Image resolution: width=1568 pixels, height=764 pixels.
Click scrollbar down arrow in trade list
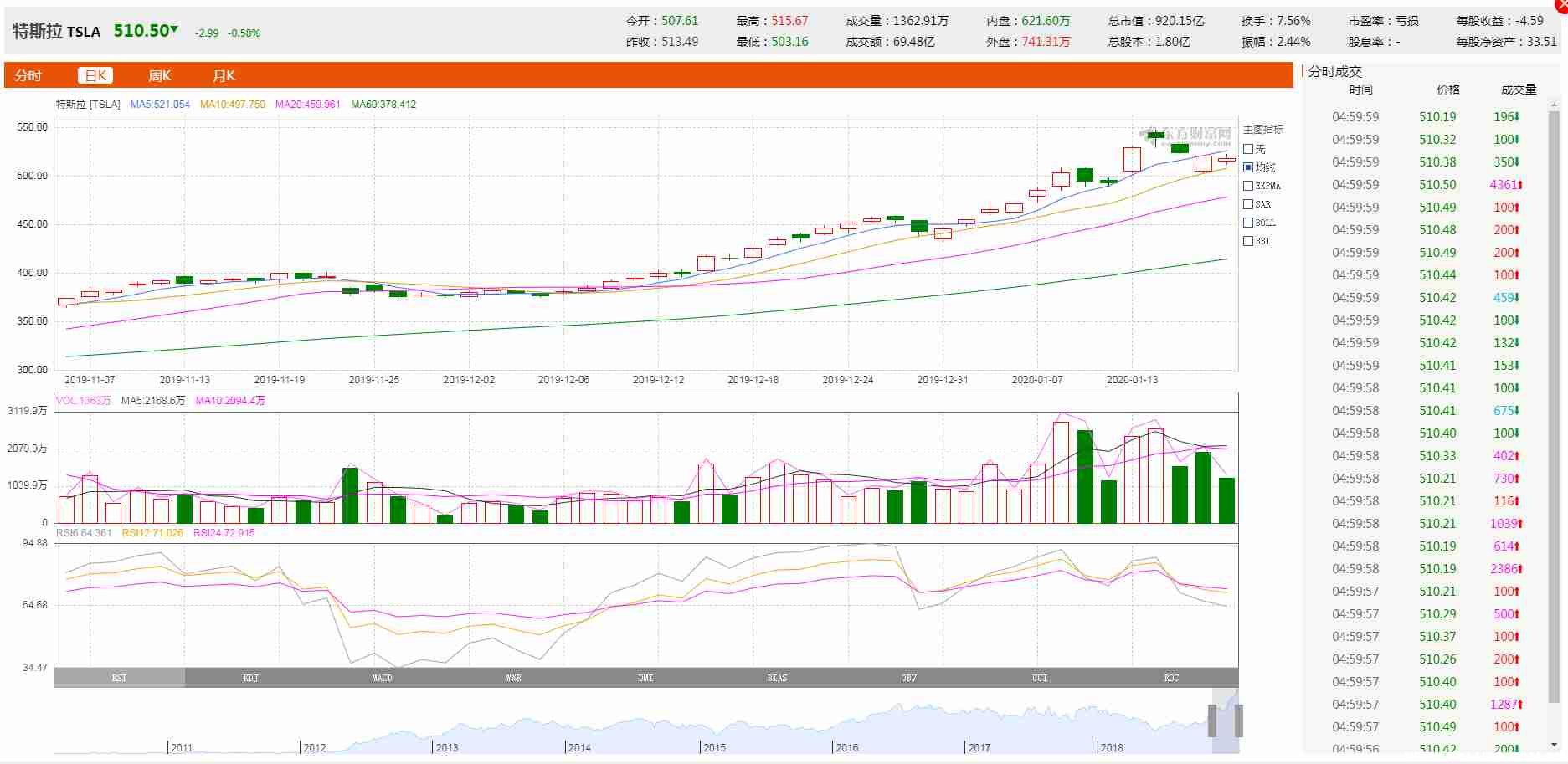pos(1555,745)
